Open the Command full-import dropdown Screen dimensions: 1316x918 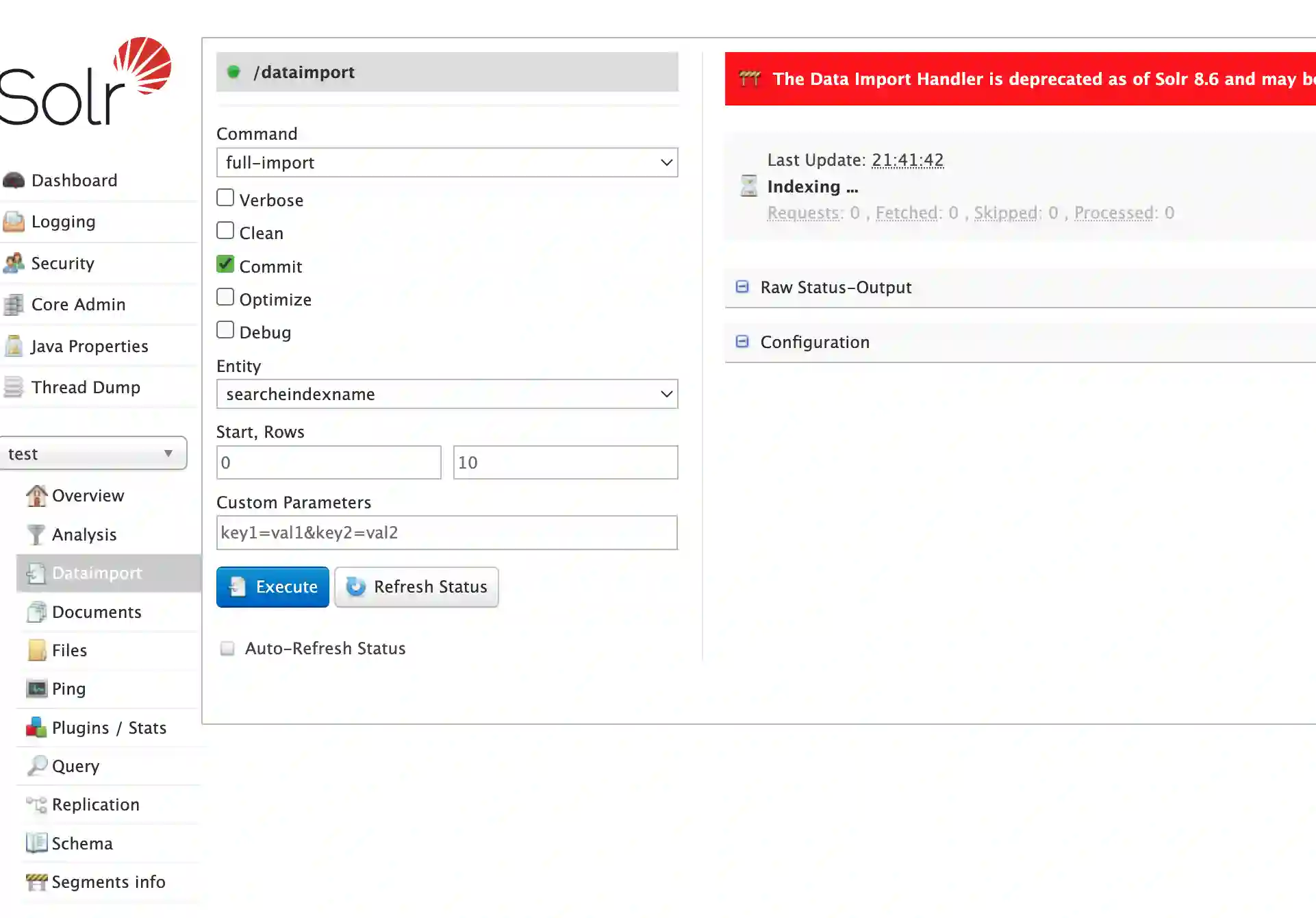[447, 162]
